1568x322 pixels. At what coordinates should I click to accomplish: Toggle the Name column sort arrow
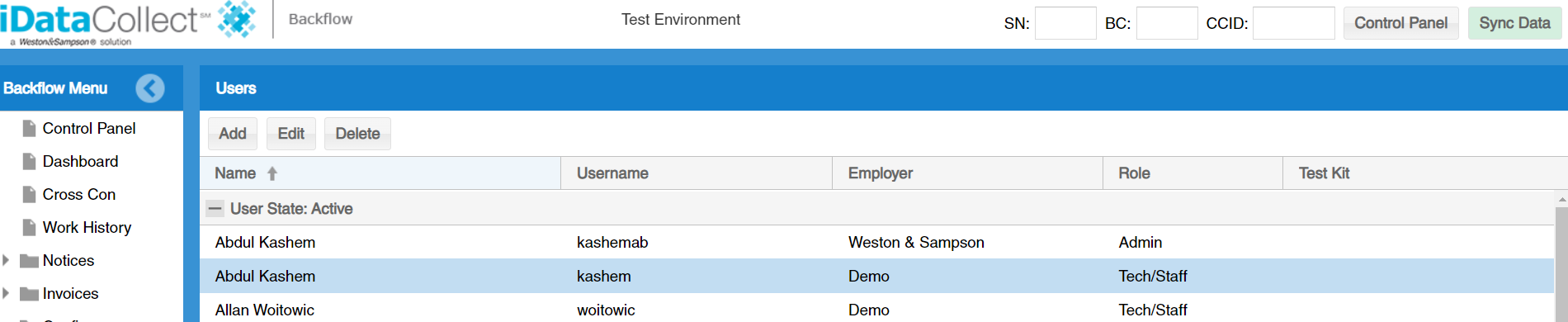tap(272, 173)
